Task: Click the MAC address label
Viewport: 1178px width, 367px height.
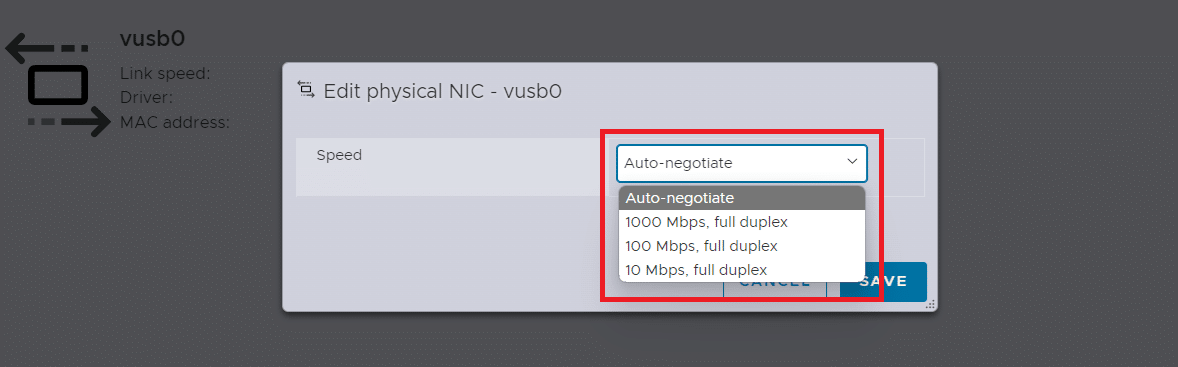Action: point(175,122)
